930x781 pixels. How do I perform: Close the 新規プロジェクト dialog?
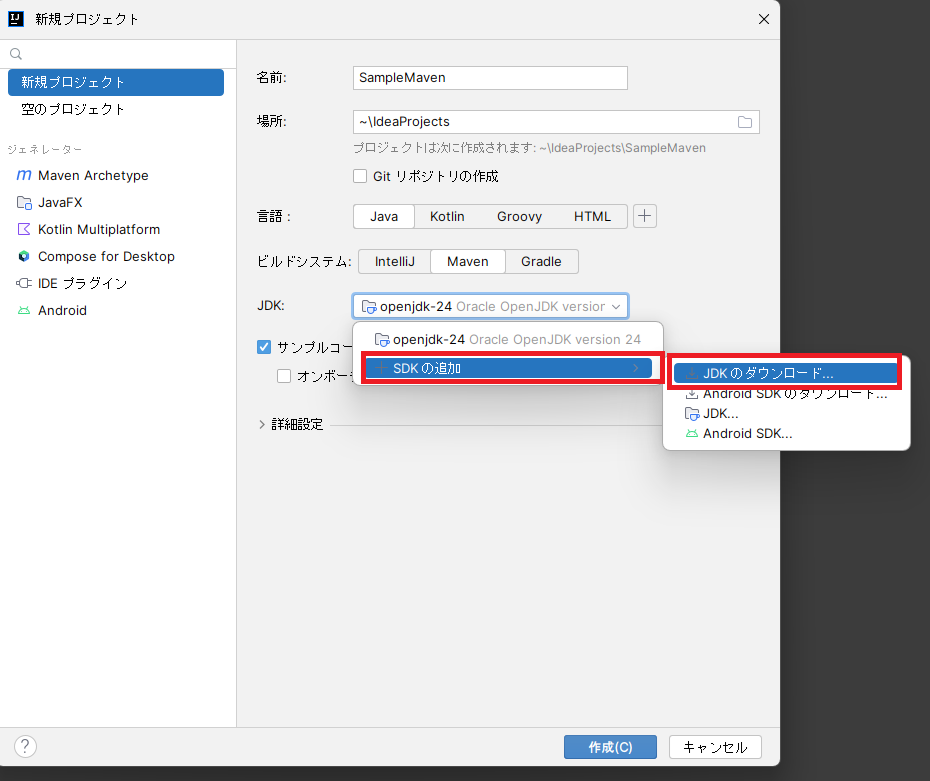click(x=764, y=19)
